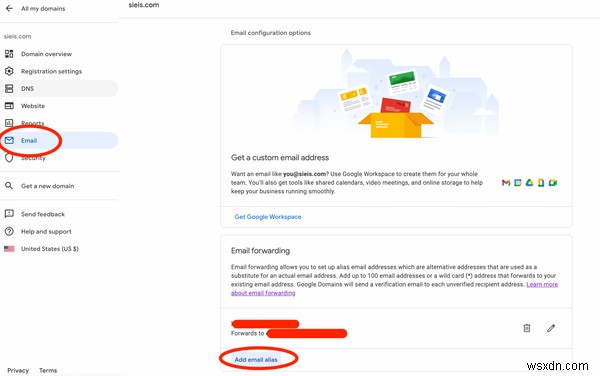Click the Website layout icon

(x=9, y=106)
